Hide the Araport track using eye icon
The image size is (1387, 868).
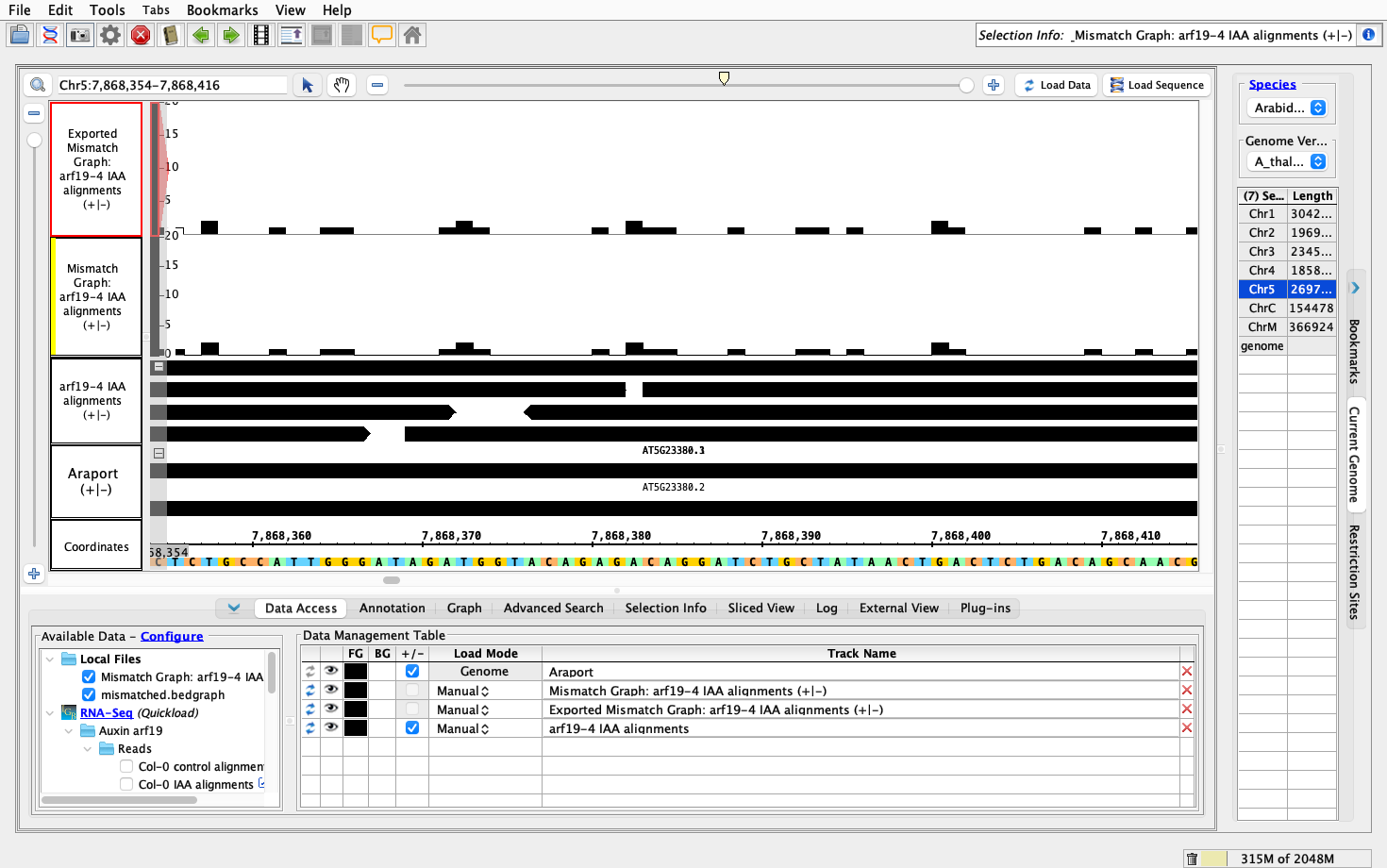pos(331,671)
